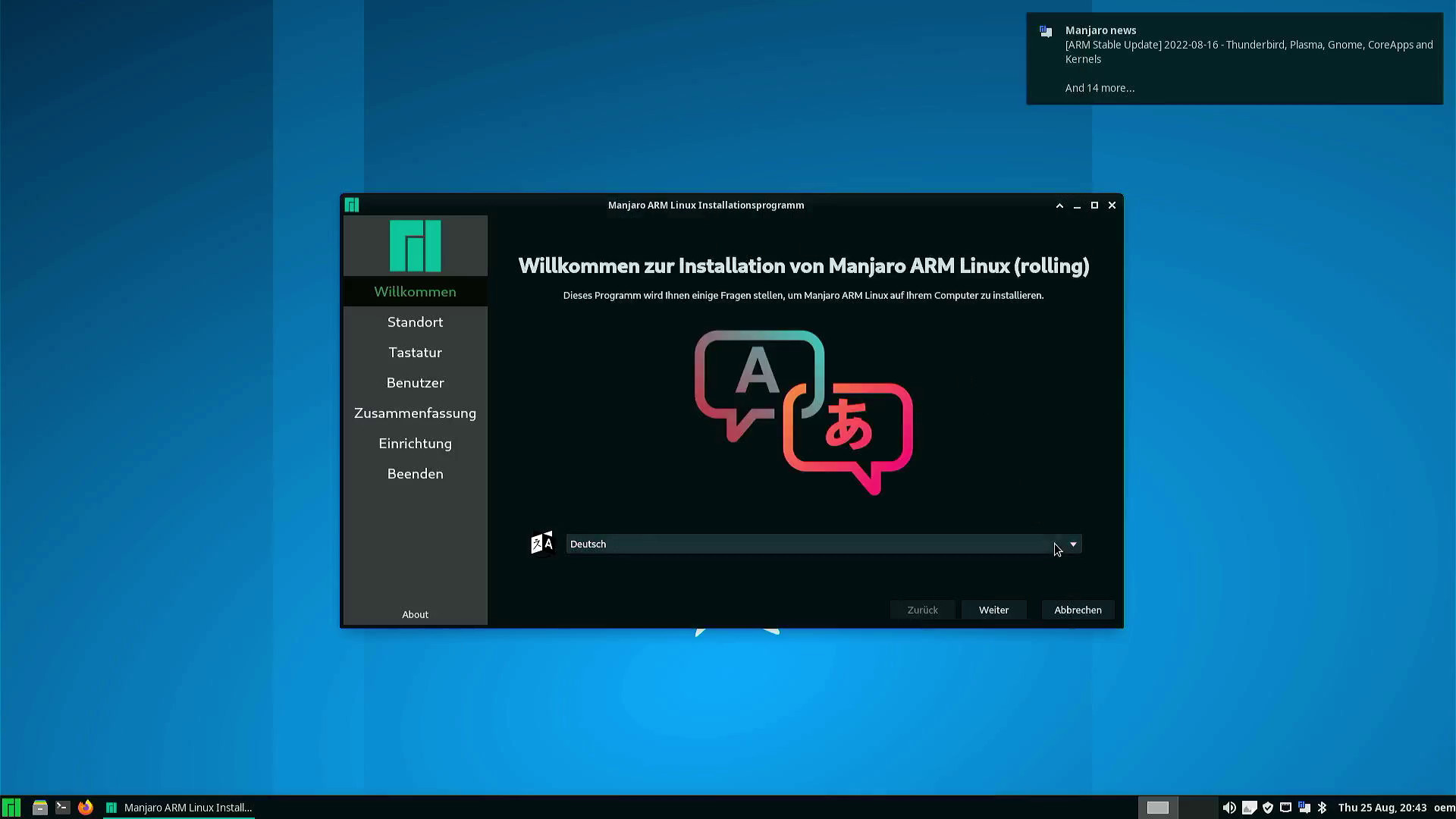Open the Manjaro notifier tray icon

click(x=1304, y=808)
